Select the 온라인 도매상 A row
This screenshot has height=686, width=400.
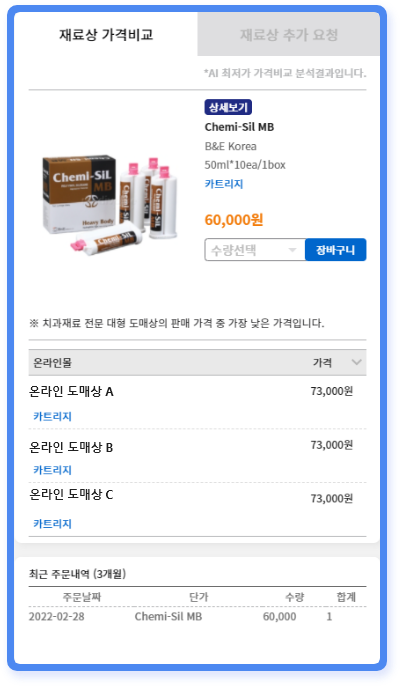[x=197, y=402]
